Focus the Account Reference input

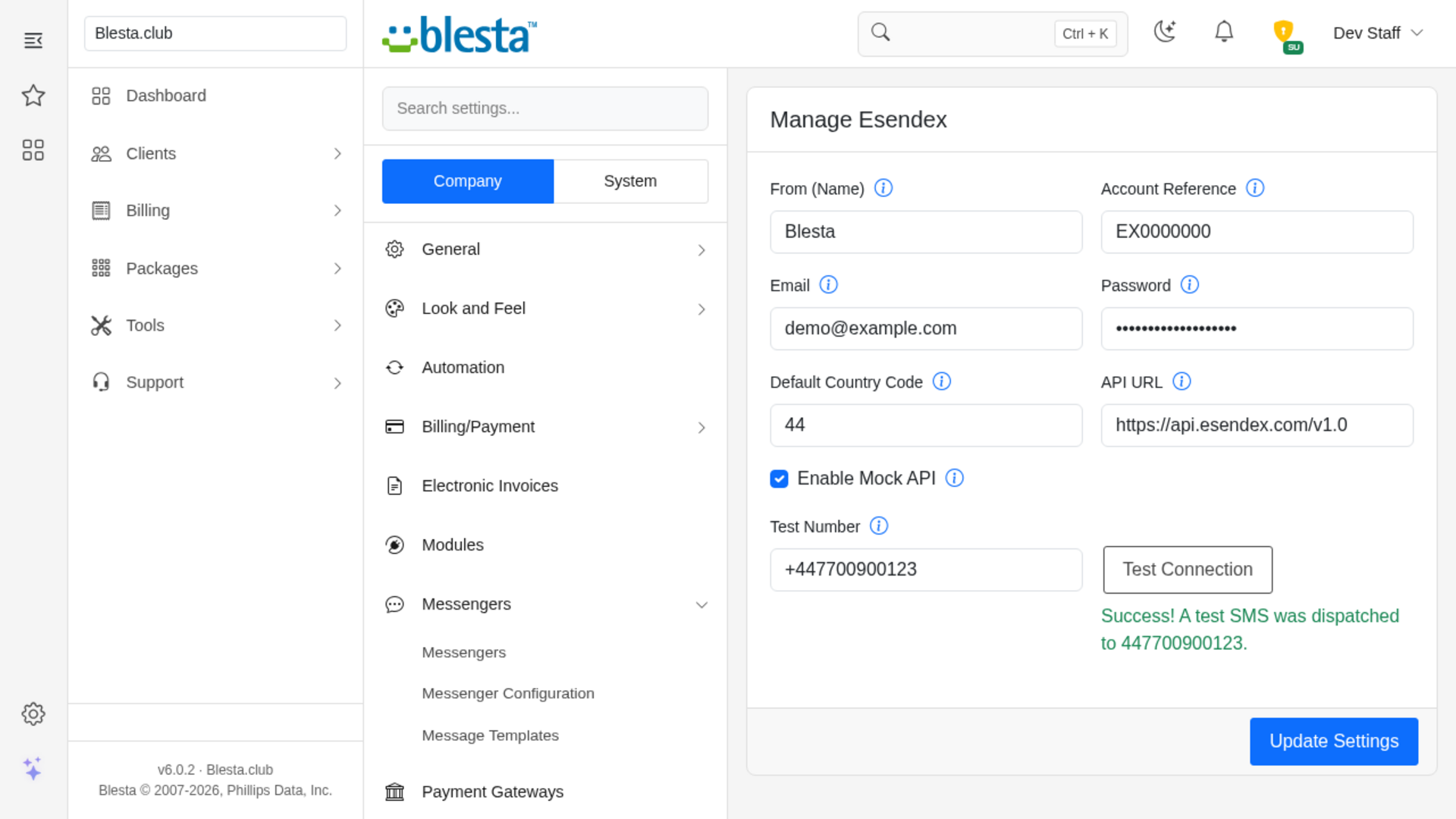click(1257, 232)
